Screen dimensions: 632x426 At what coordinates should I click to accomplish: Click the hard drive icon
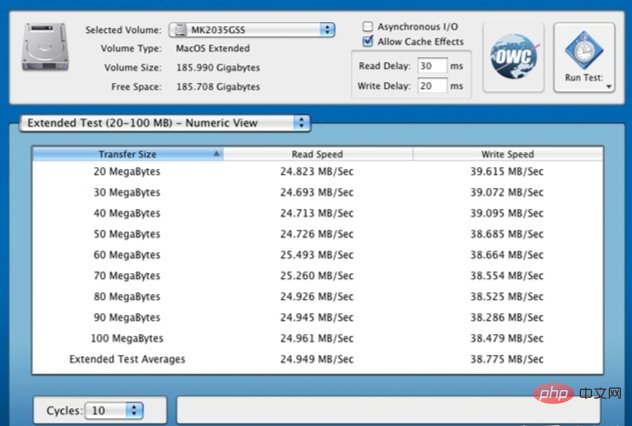pos(42,51)
